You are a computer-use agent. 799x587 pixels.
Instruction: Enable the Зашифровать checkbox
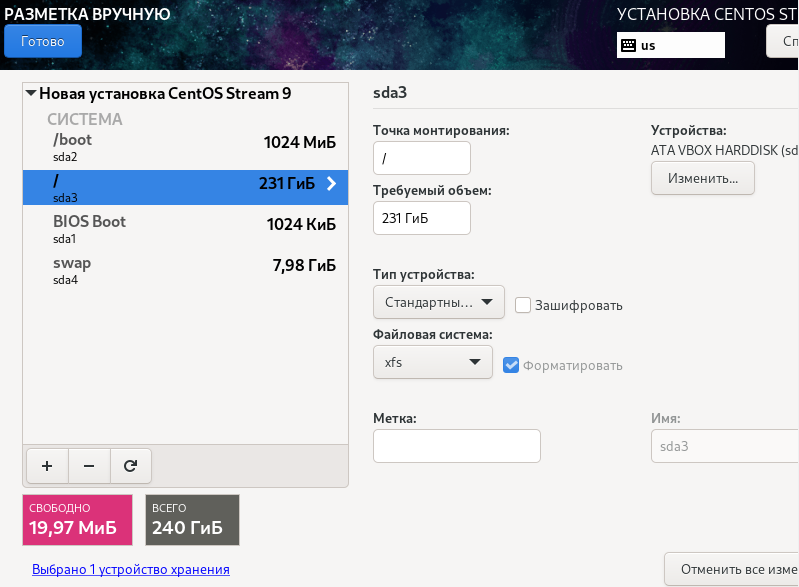coord(523,305)
